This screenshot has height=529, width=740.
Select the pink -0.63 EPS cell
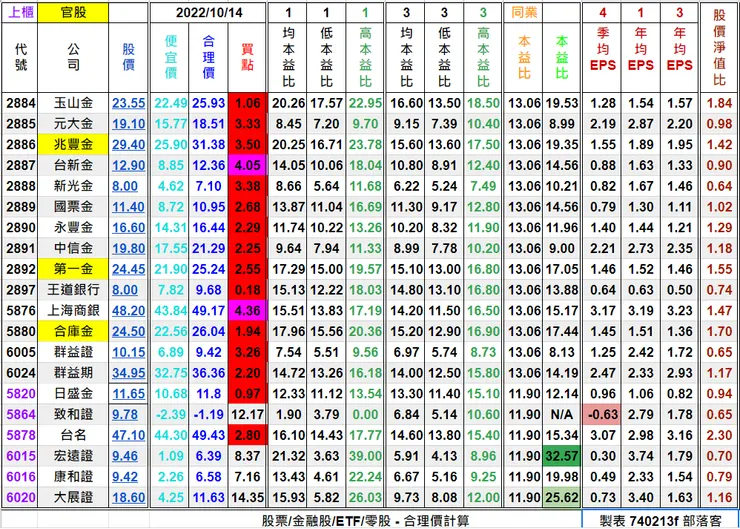coord(603,414)
